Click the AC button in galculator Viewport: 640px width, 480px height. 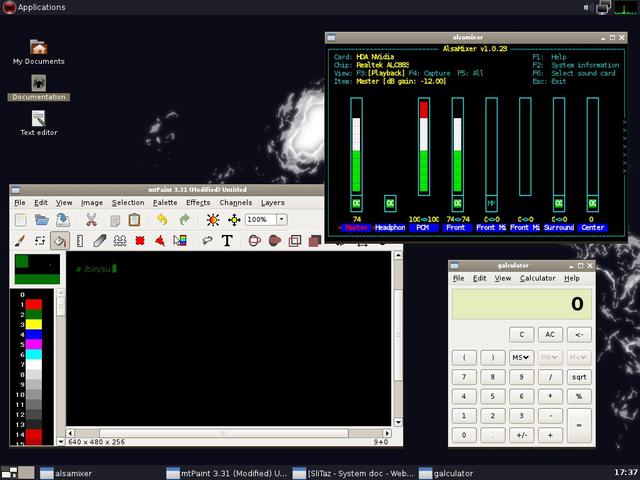(x=550, y=335)
